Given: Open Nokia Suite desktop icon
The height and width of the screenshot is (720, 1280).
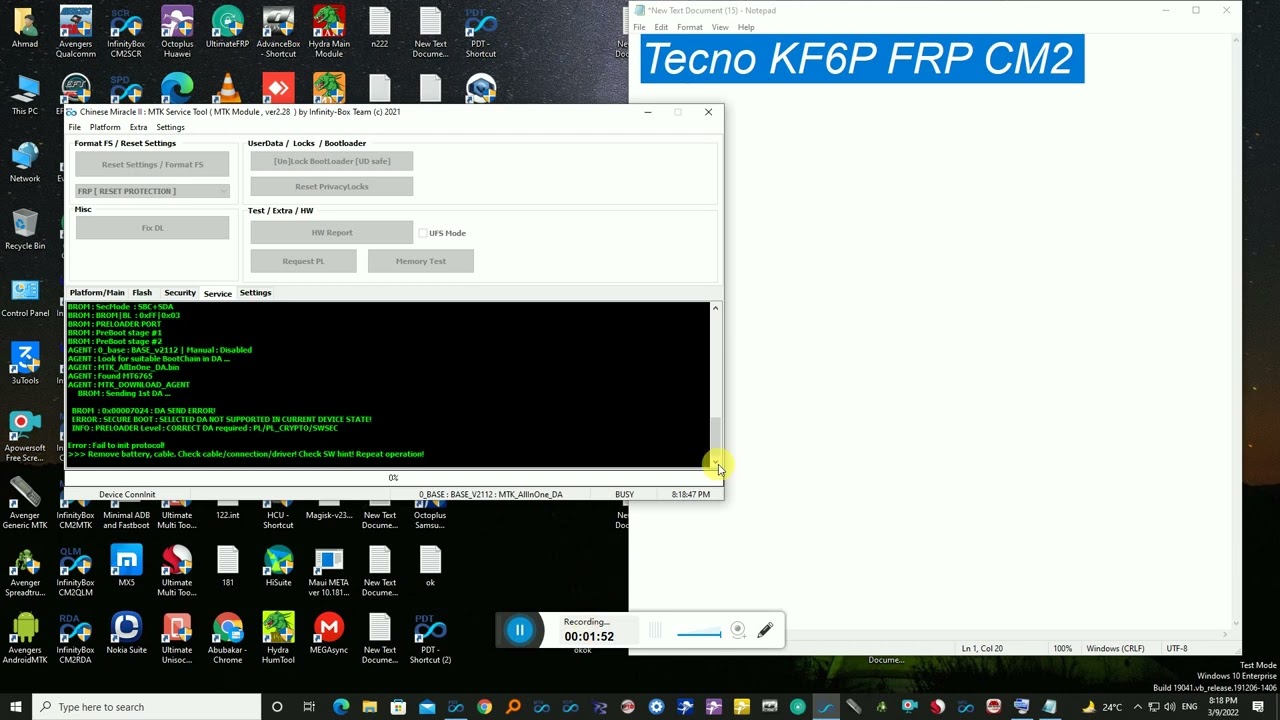Looking at the screenshot, I should coord(126,633).
